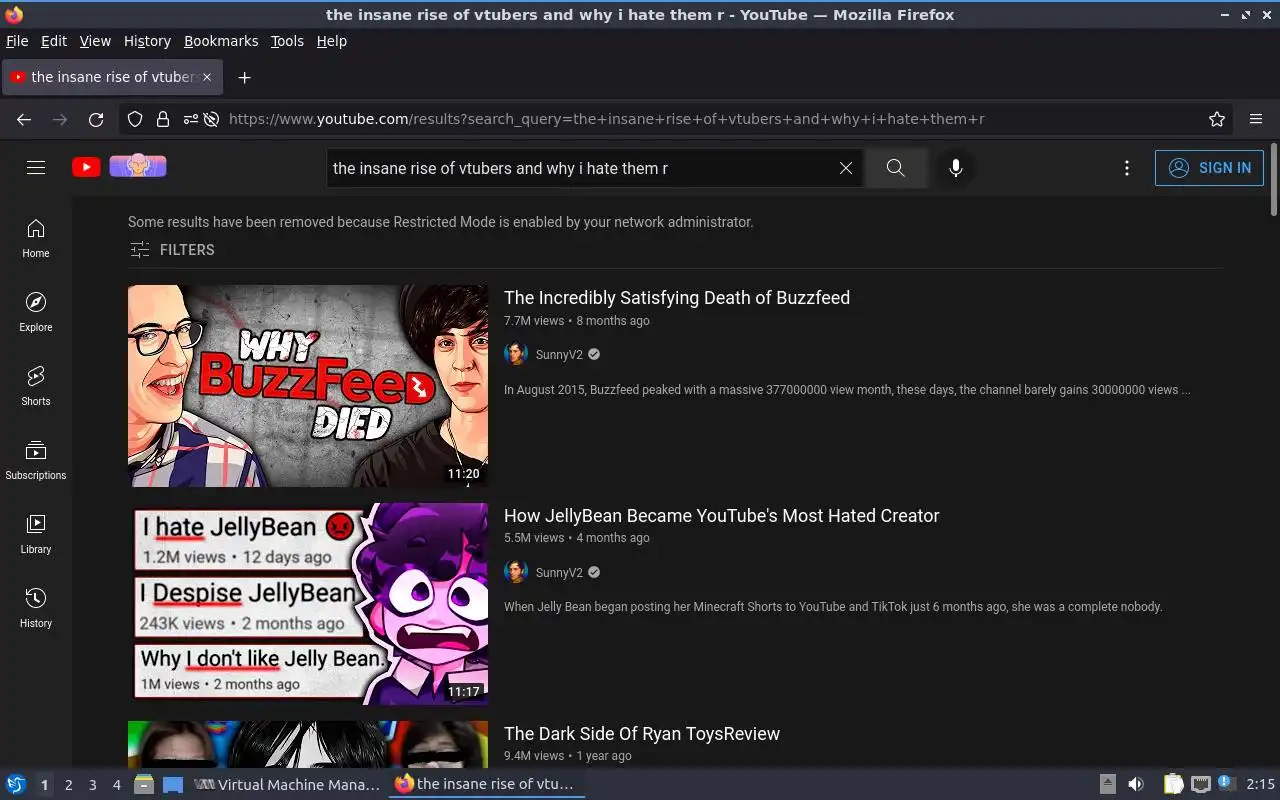Click the magnifier search button
This screenshot has width=1280, height=800.
coord(896,168)
